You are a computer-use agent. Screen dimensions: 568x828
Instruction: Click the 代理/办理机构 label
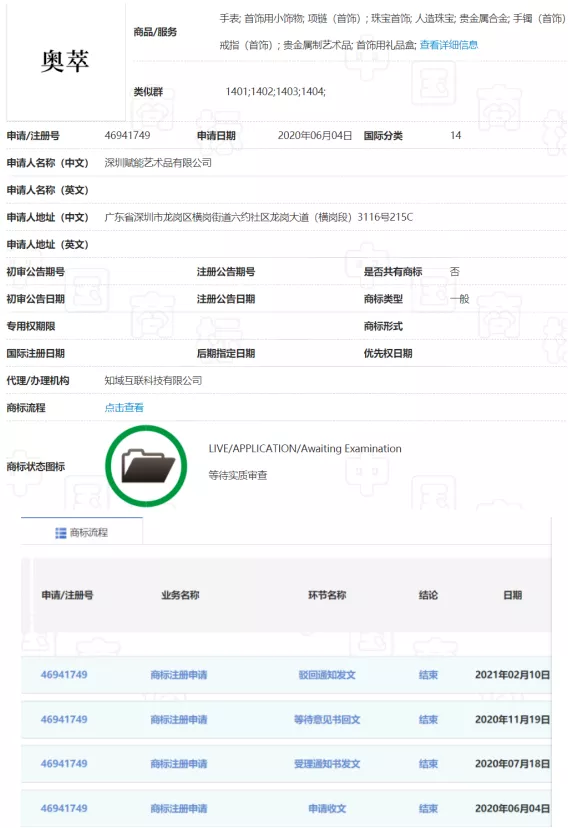click(37, 380)
